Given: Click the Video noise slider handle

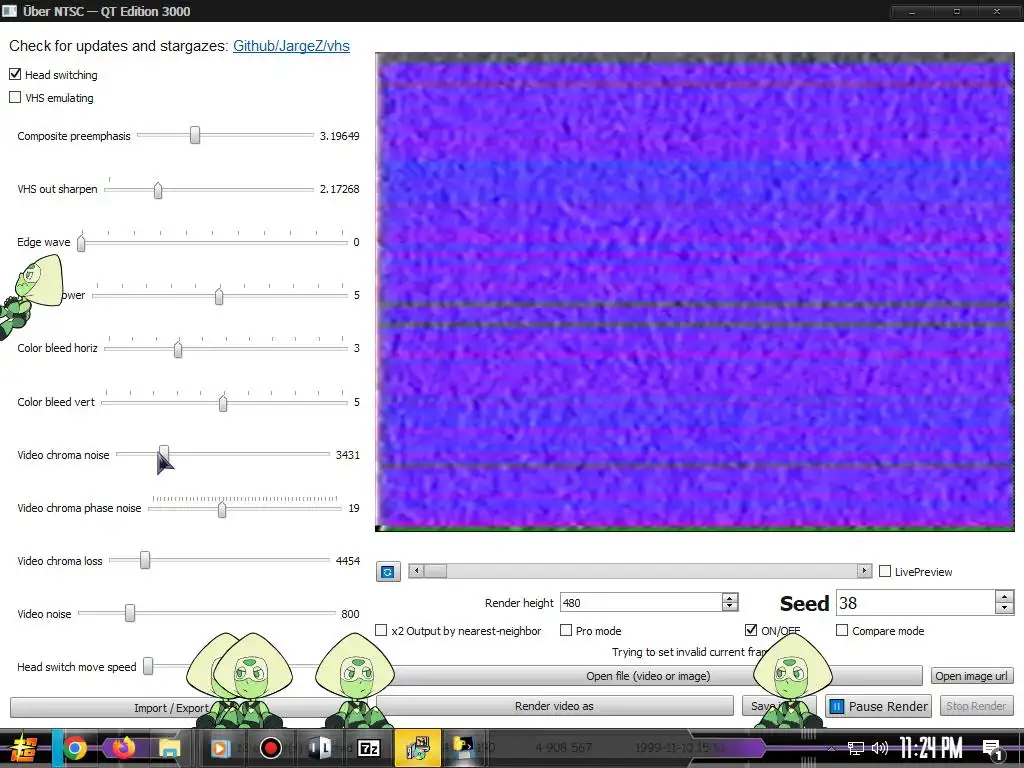Looking at the screenshot, I should click(130, 613).
